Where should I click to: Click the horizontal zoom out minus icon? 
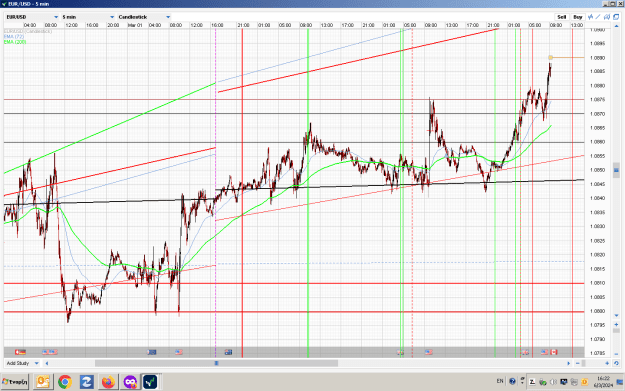578,363
